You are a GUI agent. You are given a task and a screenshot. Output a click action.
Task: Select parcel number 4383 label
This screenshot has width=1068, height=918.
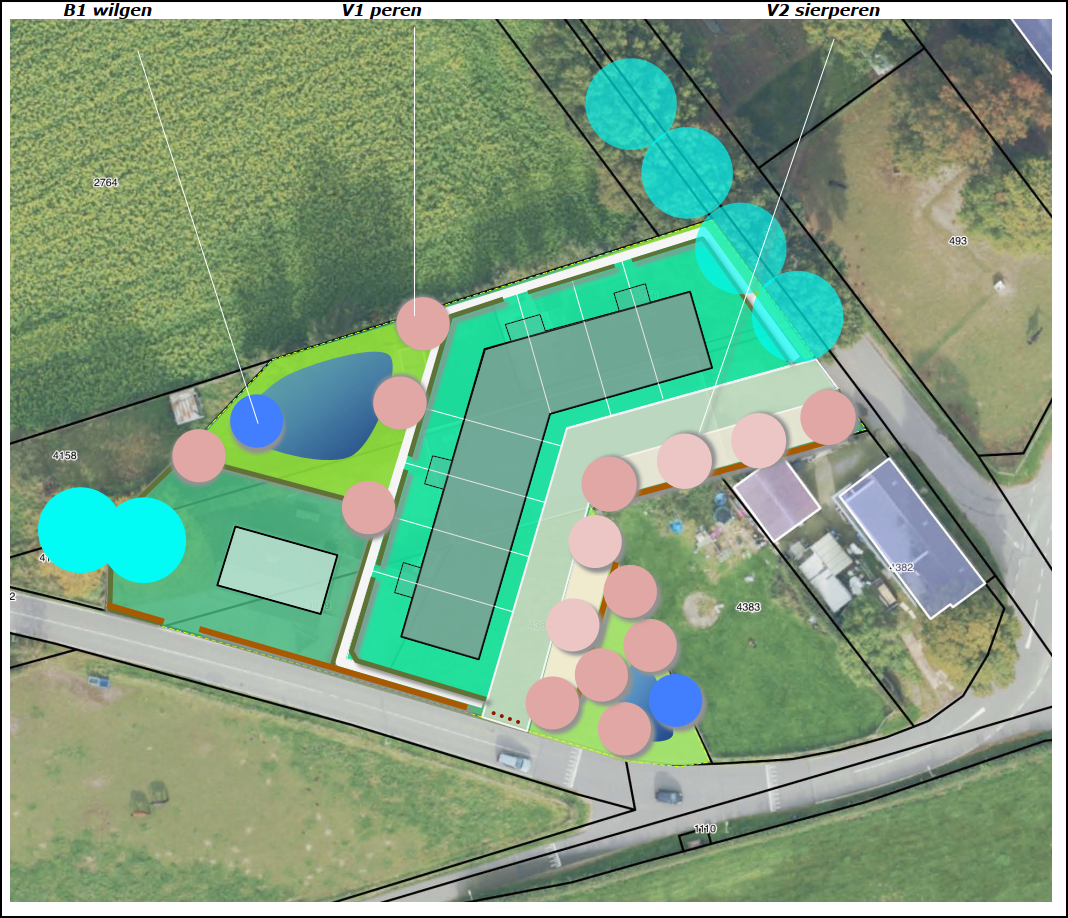748,607
